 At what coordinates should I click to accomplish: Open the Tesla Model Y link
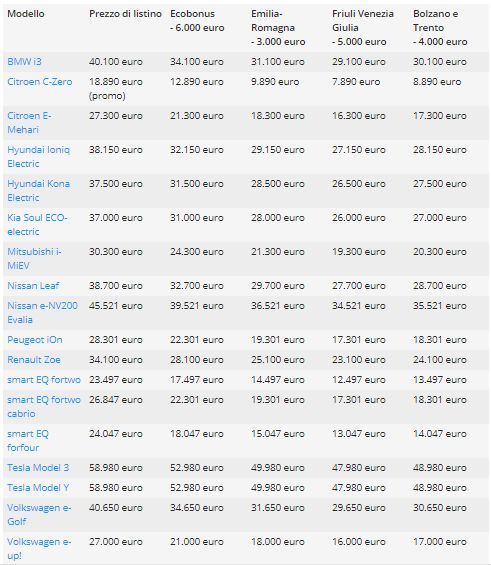coord(38,488)
